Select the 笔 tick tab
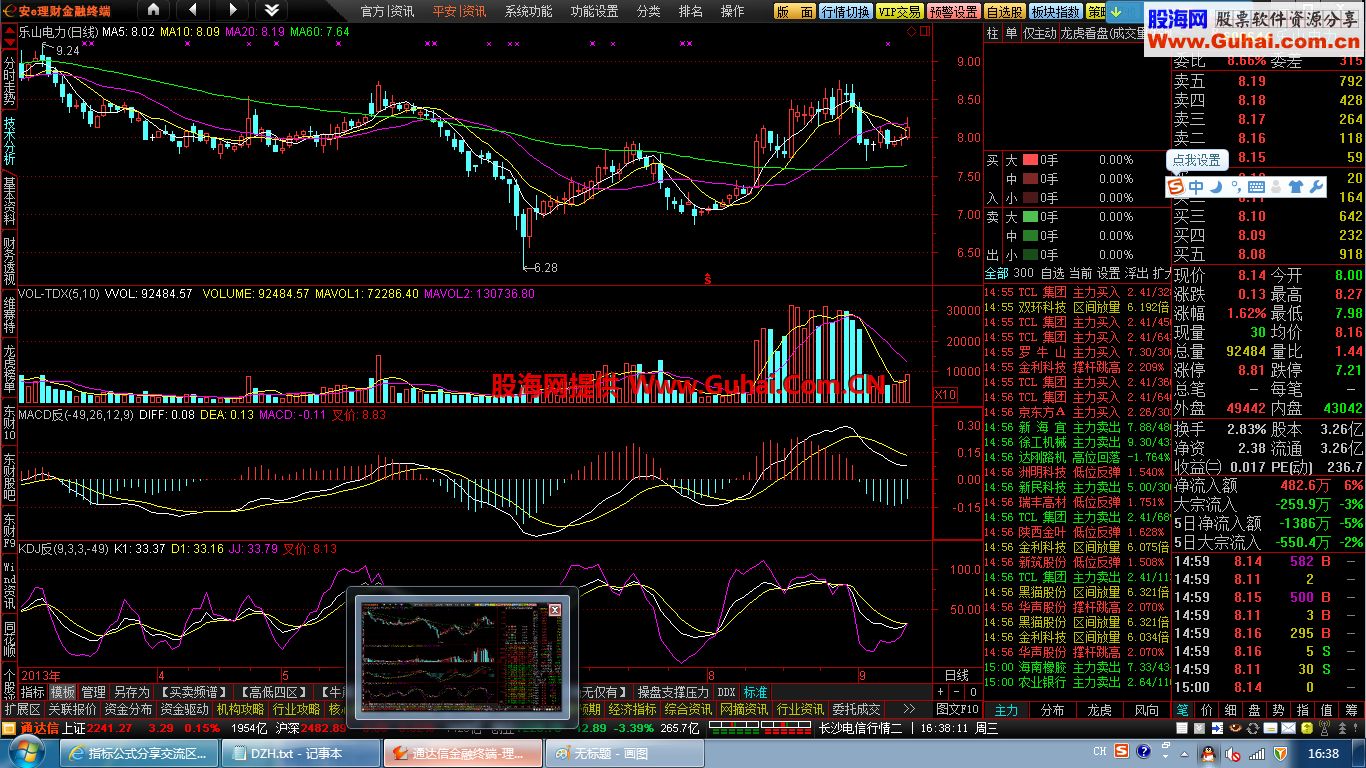 click(1182, 710)
